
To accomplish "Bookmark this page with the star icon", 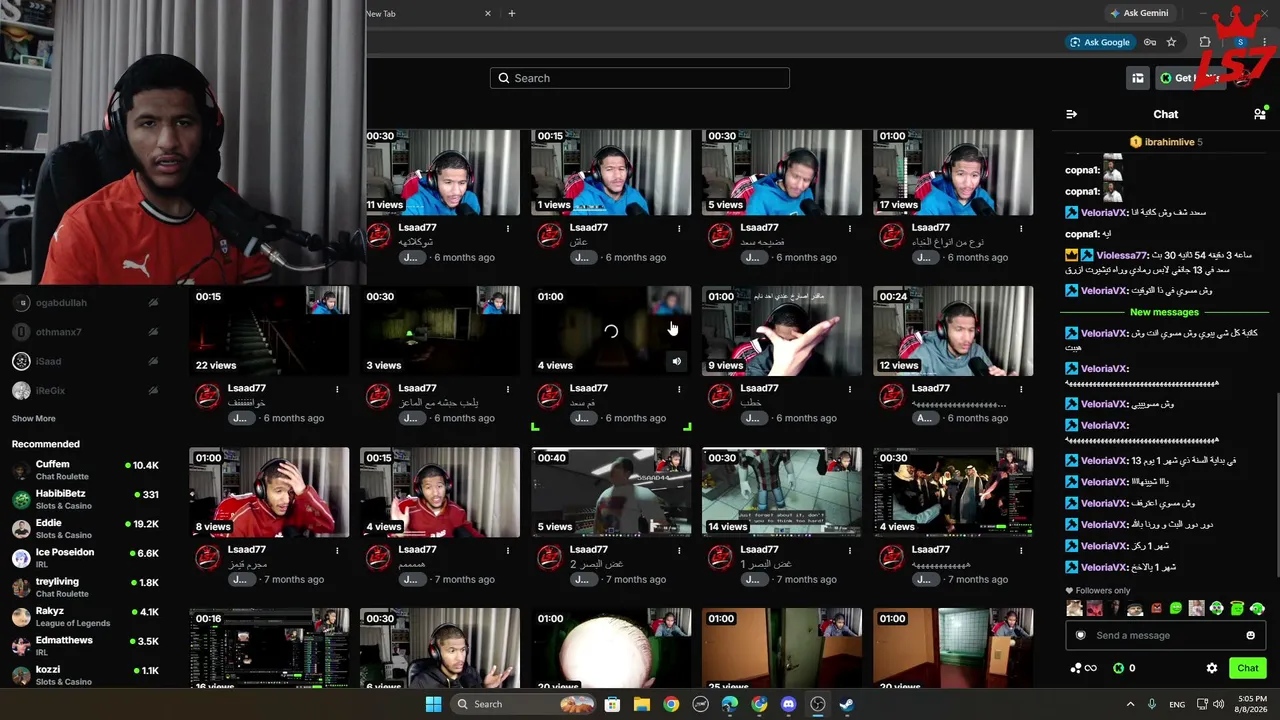I will (1171, 42).
